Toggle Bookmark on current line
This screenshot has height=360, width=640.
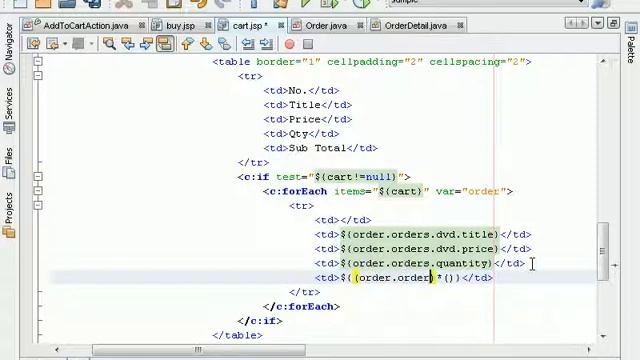click(224, 44)
